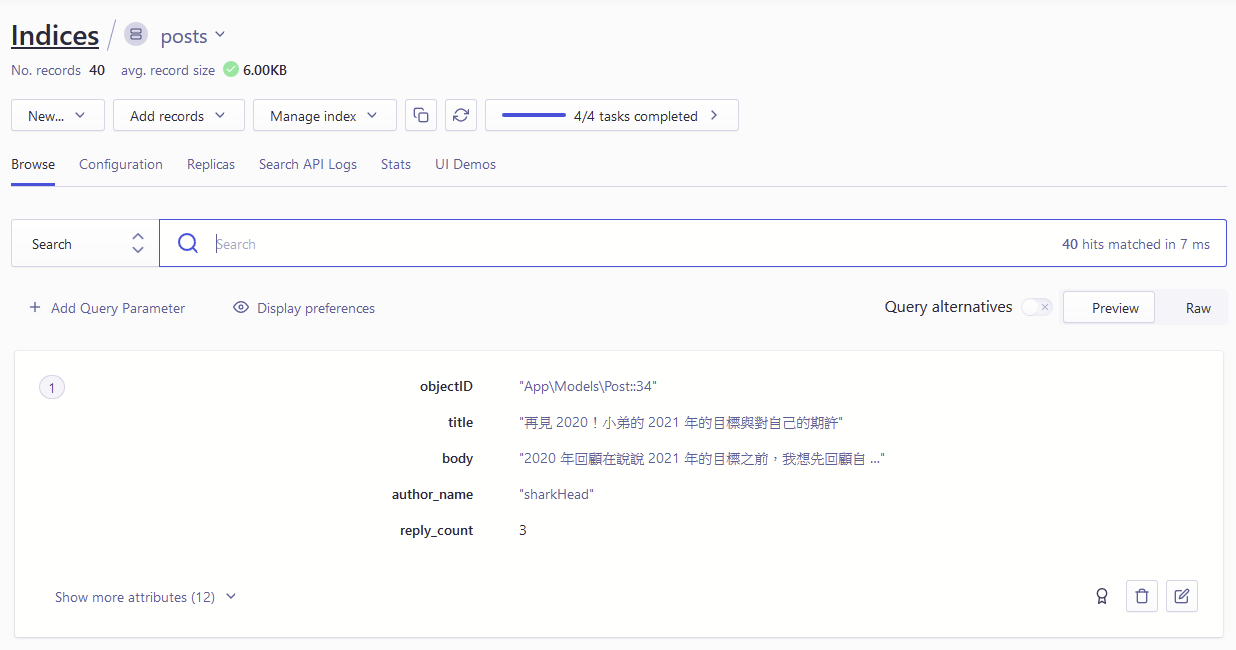Open the UI Demos tab
Image resolution: width=1236 pixels, height=650 pixels.
(465, 164)
